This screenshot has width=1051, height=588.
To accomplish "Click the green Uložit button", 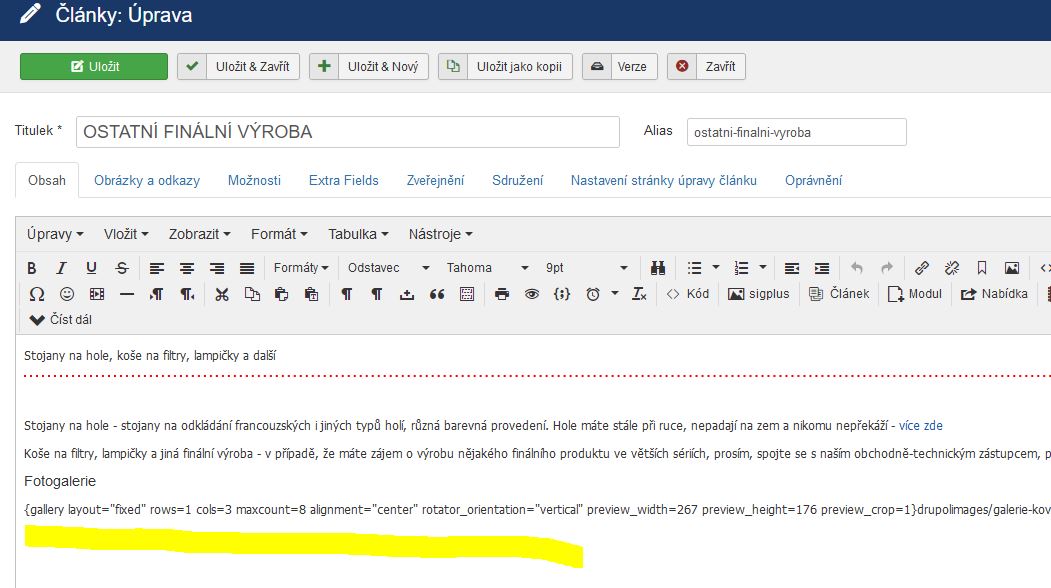I will point(94,66).
